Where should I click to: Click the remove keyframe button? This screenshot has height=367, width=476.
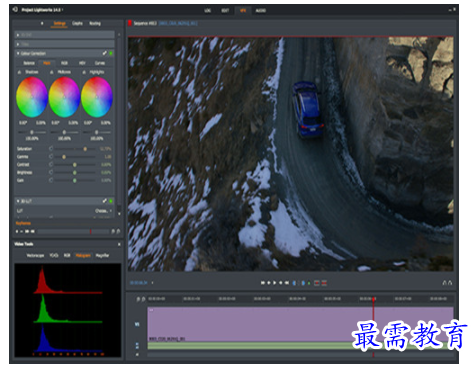click(22, 231)
